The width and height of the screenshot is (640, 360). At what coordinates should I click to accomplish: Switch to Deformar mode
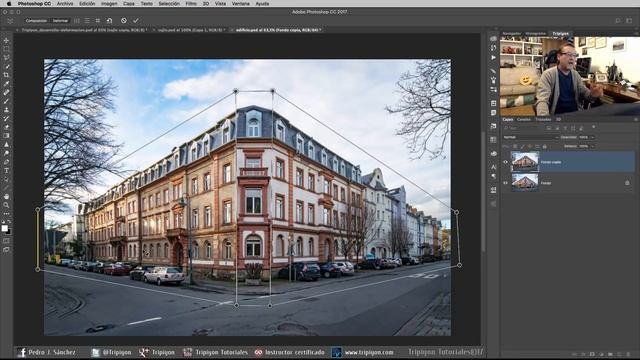click(60, 20)
